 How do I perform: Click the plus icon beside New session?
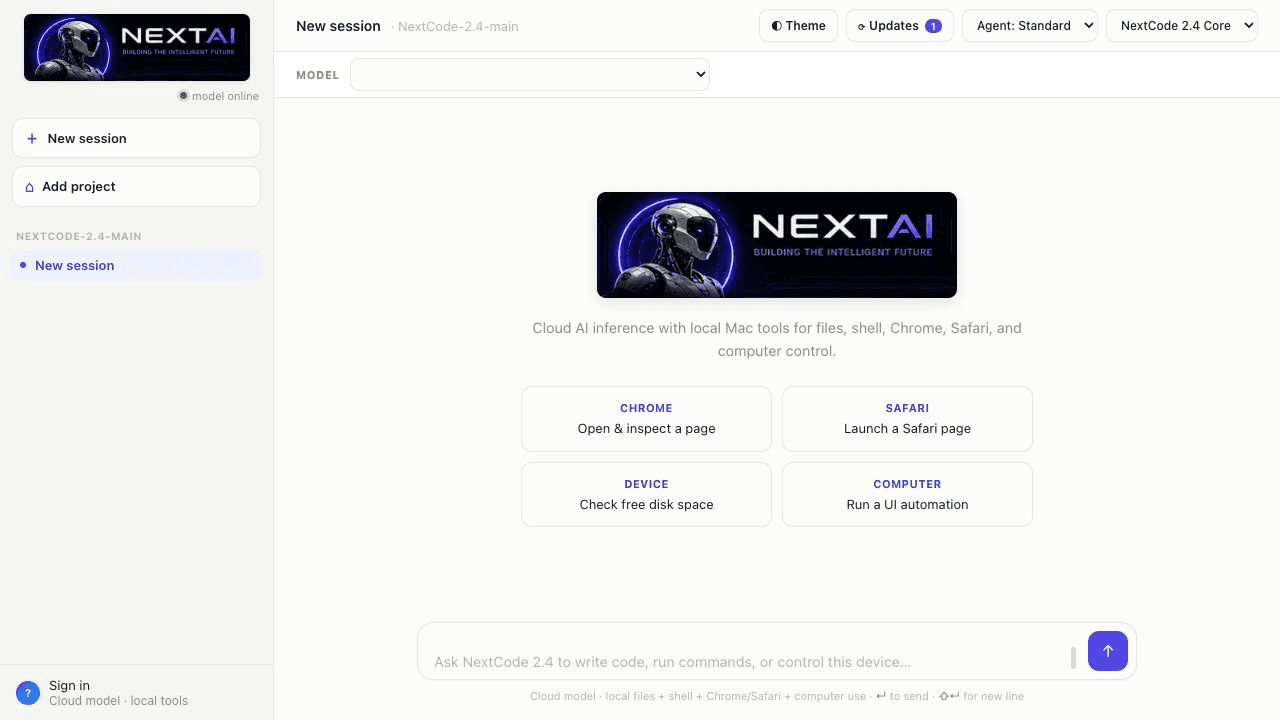click(x=32, y=139)
